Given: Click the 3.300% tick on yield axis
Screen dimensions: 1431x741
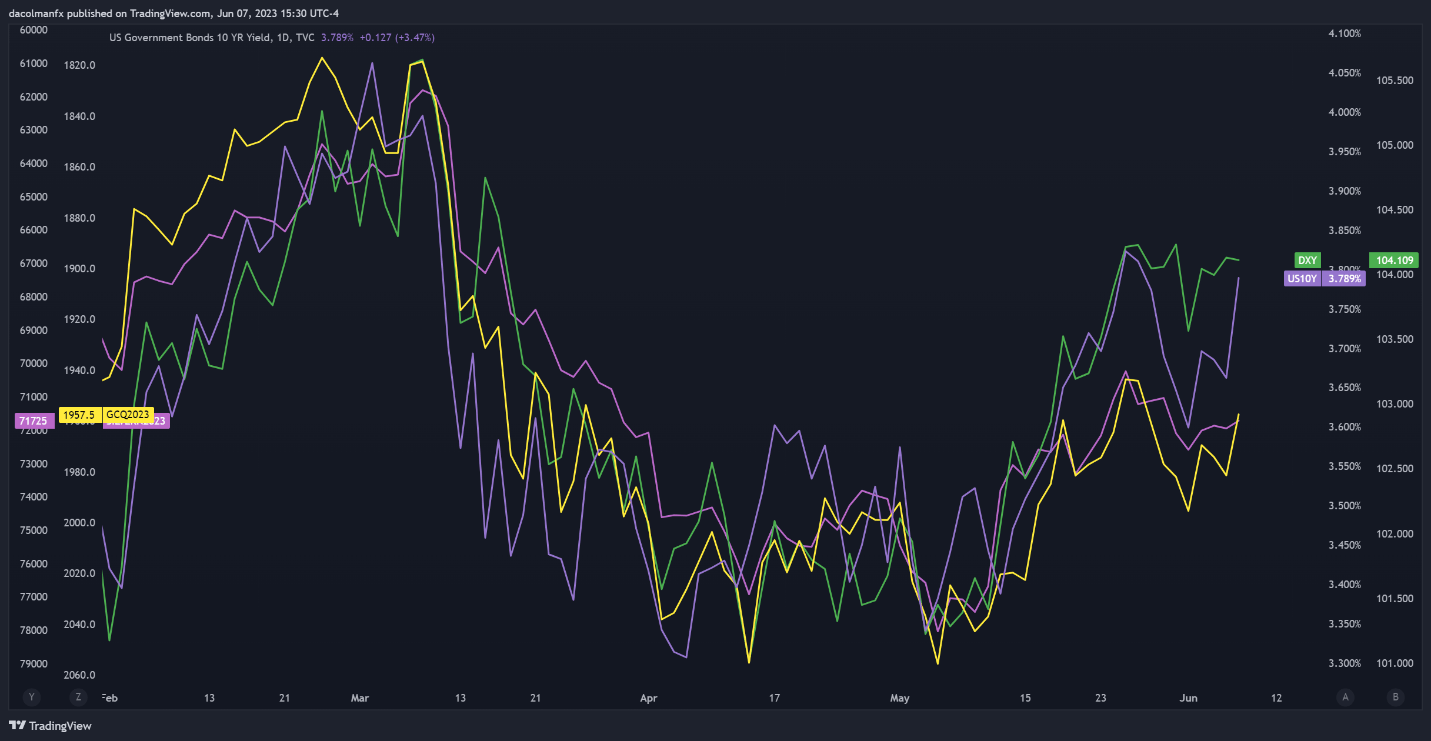Looking at the screenshot, I should click(x=1343, y=663).
